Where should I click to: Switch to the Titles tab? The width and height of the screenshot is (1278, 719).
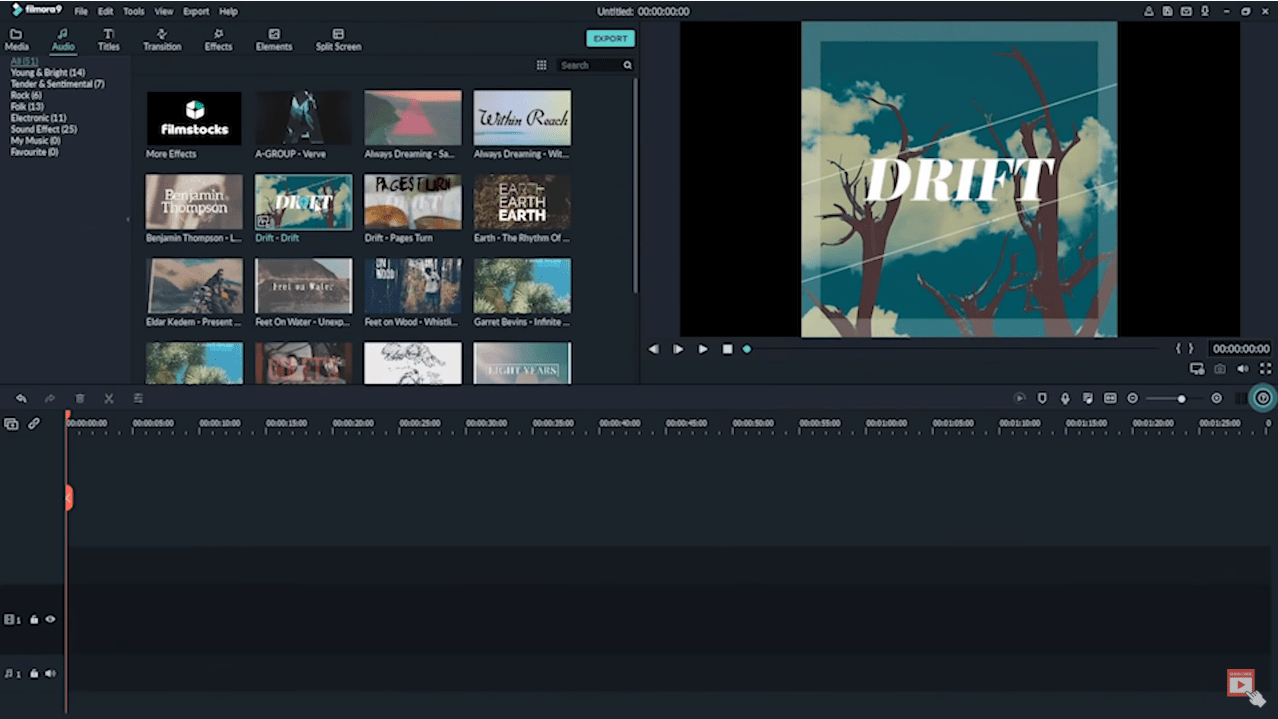point(108,40)
